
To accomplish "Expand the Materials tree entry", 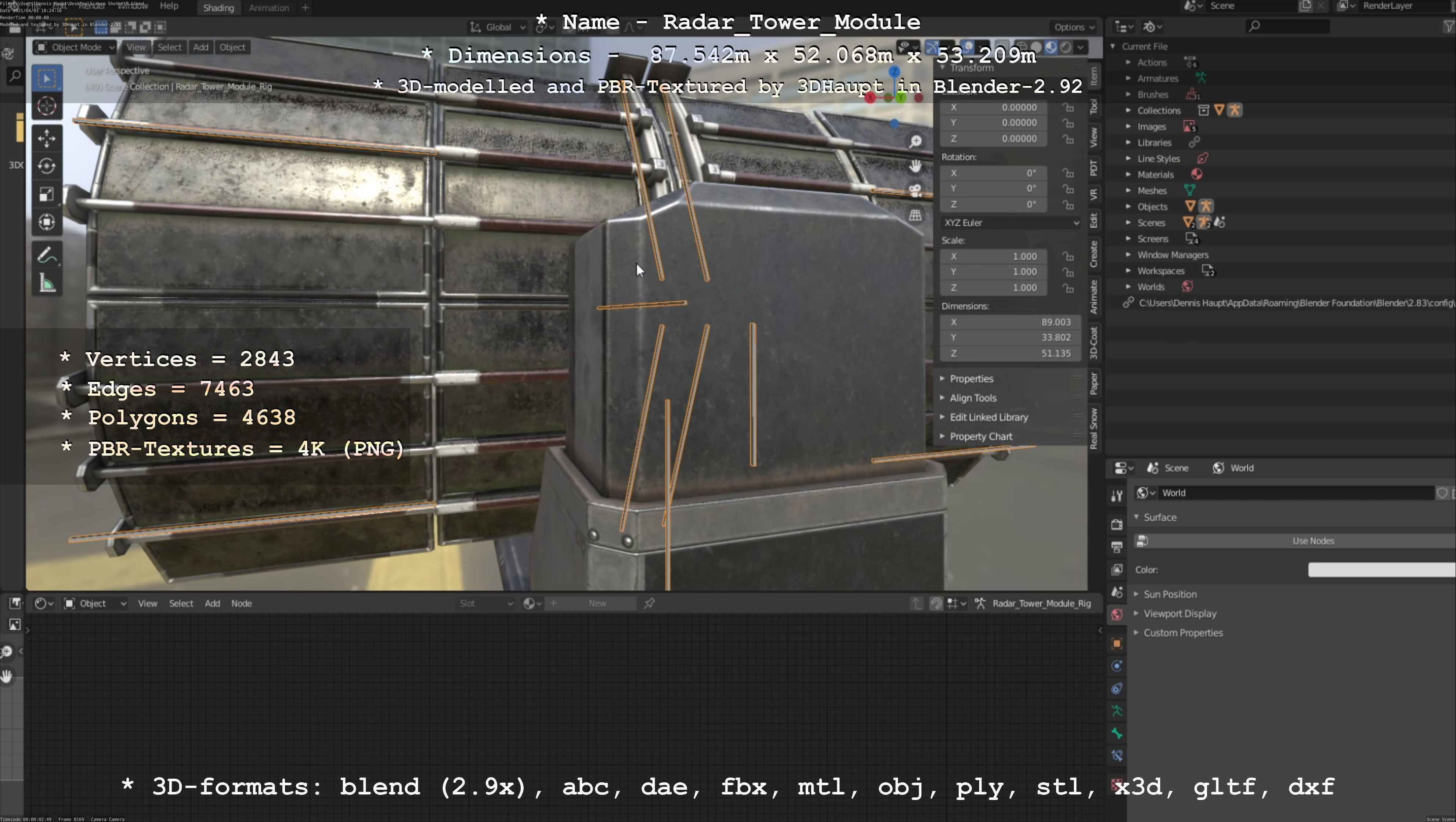I will [1128, 174].
